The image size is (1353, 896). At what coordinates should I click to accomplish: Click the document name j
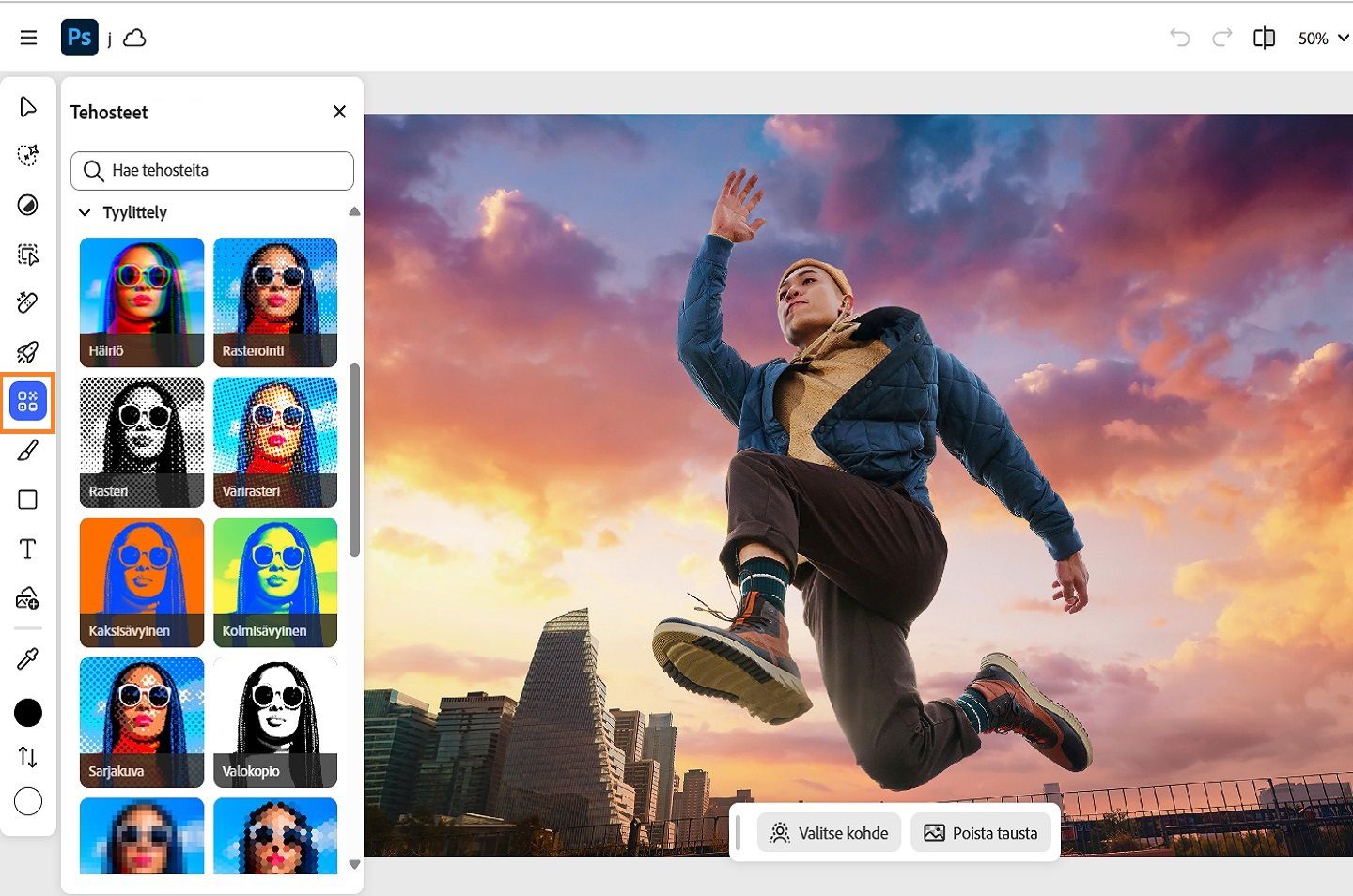[x=109, y=39]
